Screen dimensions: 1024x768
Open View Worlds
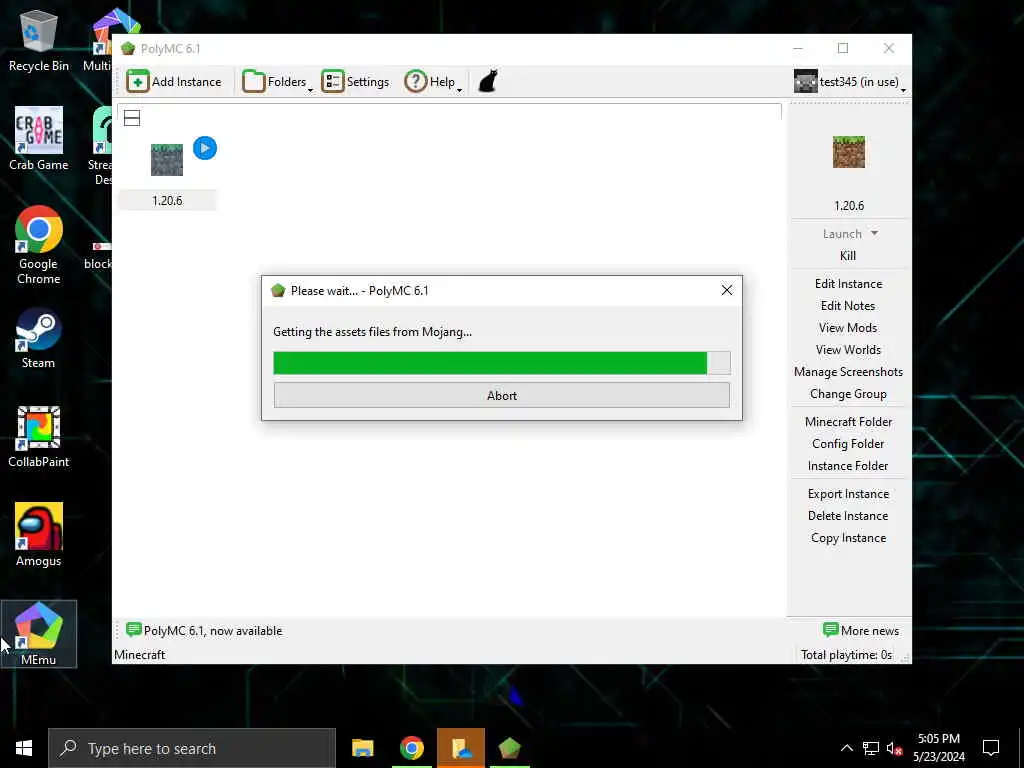point(848,350)
